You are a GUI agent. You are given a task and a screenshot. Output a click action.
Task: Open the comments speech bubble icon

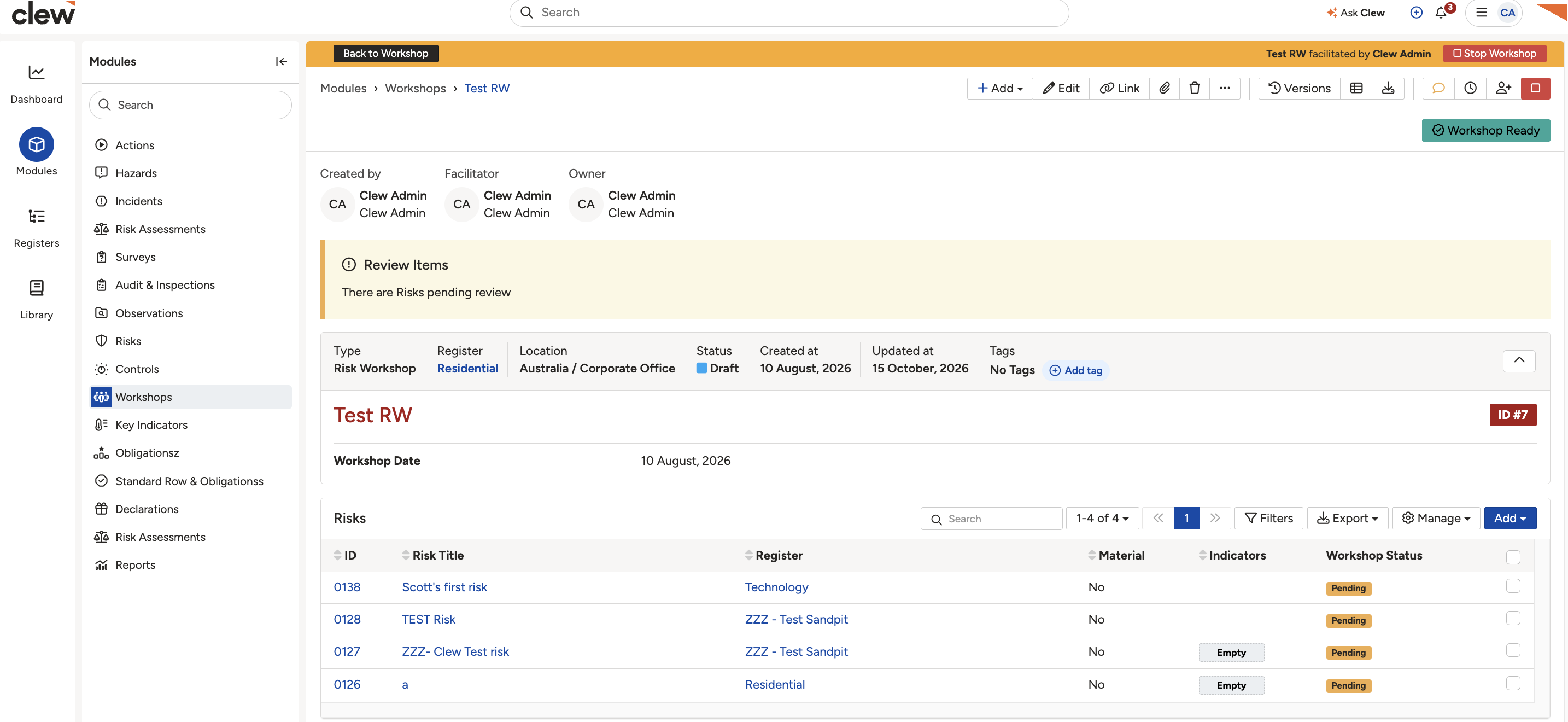pos(1438,88)
